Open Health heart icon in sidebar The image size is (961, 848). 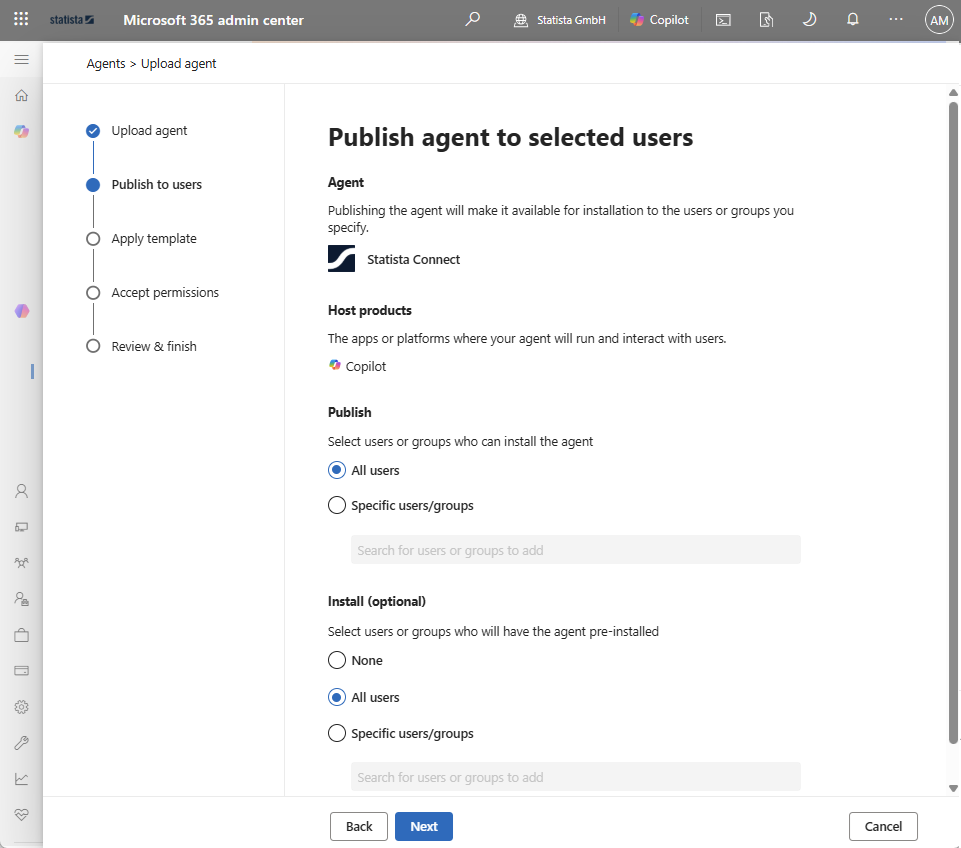21,814
